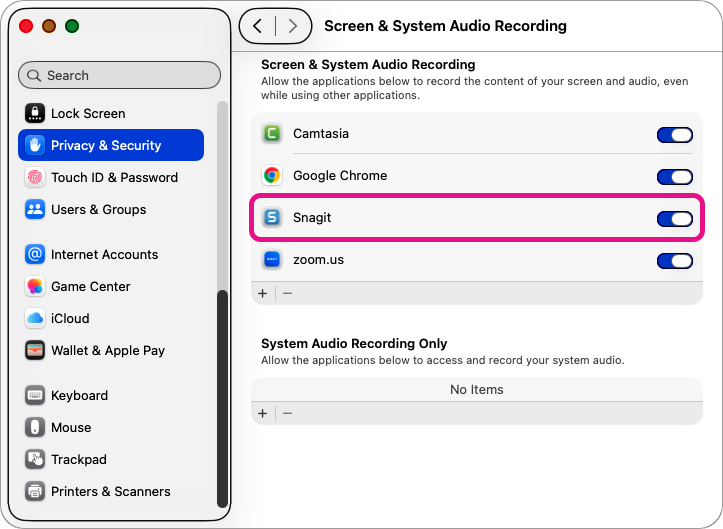
Task: Select the Snagit row label
Action: pyautogui.click(x=312, y=218)
